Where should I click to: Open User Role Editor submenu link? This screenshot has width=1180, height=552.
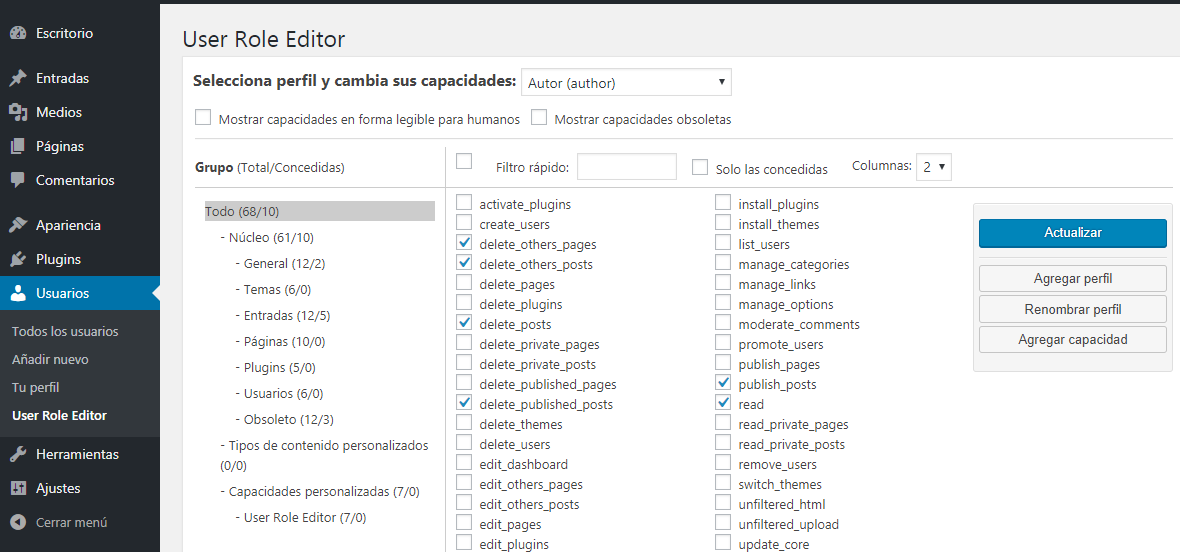click(59, 415)
